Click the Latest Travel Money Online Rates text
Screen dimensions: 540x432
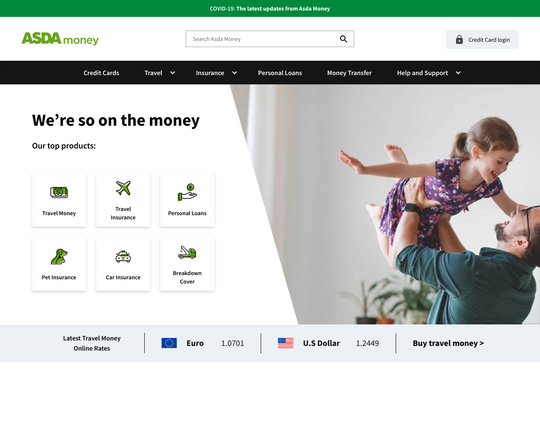coord(92,343)
